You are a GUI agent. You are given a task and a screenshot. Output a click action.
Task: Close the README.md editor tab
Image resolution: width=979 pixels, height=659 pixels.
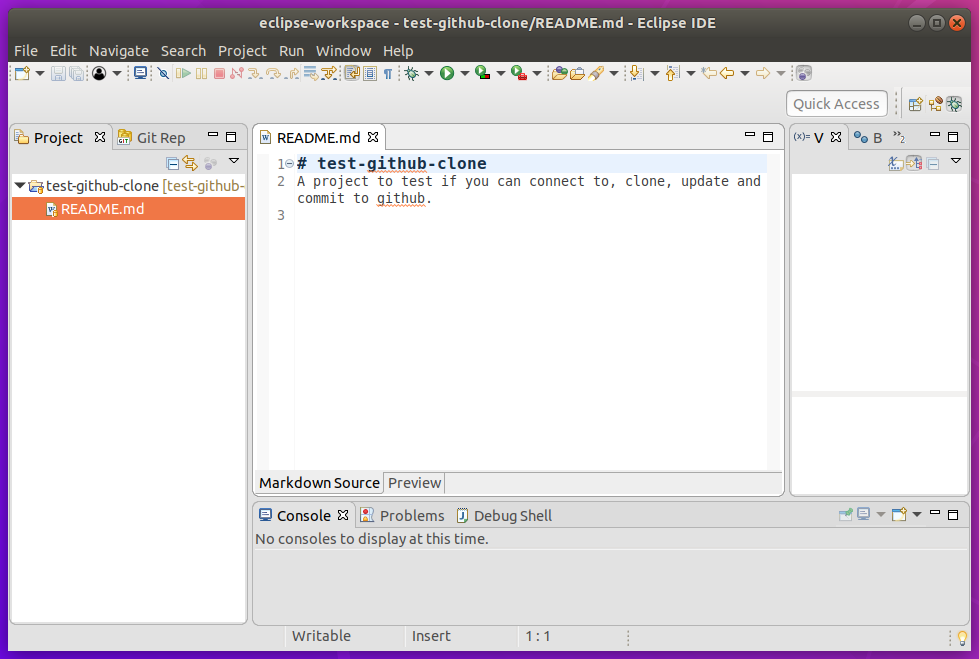point(373,137)
